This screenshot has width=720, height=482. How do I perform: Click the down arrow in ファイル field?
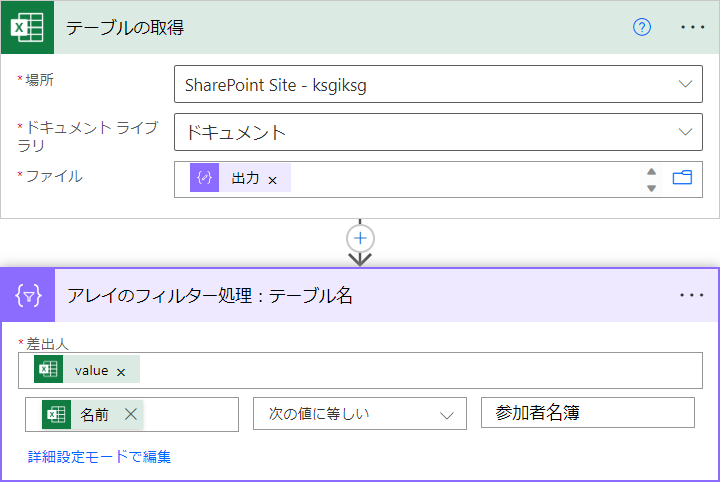click(x=651, y=188)
